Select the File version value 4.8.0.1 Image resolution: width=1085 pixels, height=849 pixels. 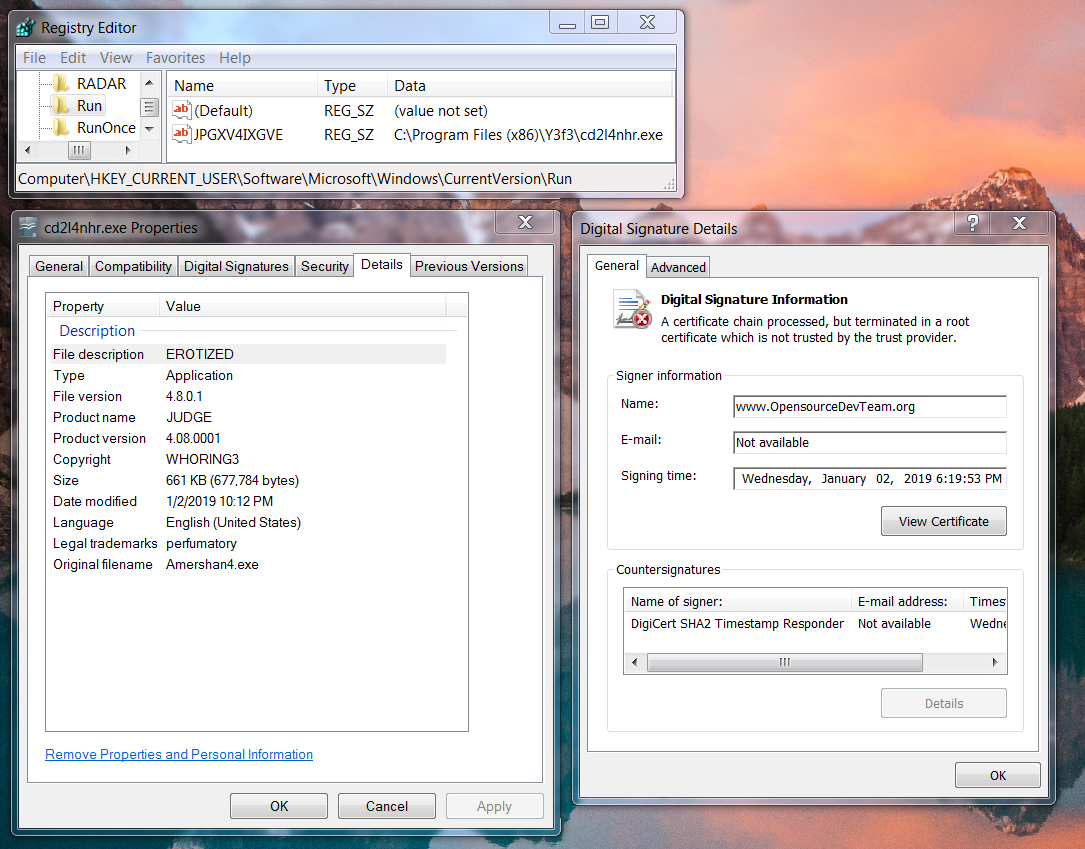[184, 396]
